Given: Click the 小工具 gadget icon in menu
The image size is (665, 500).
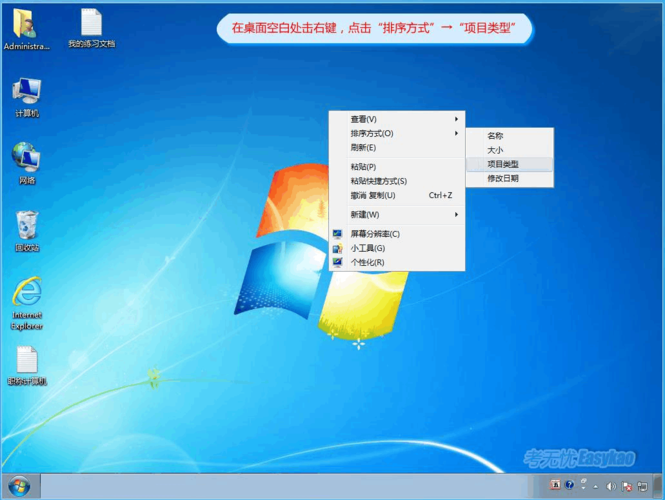Looking at the screenshot, I should tap(338, 248).
